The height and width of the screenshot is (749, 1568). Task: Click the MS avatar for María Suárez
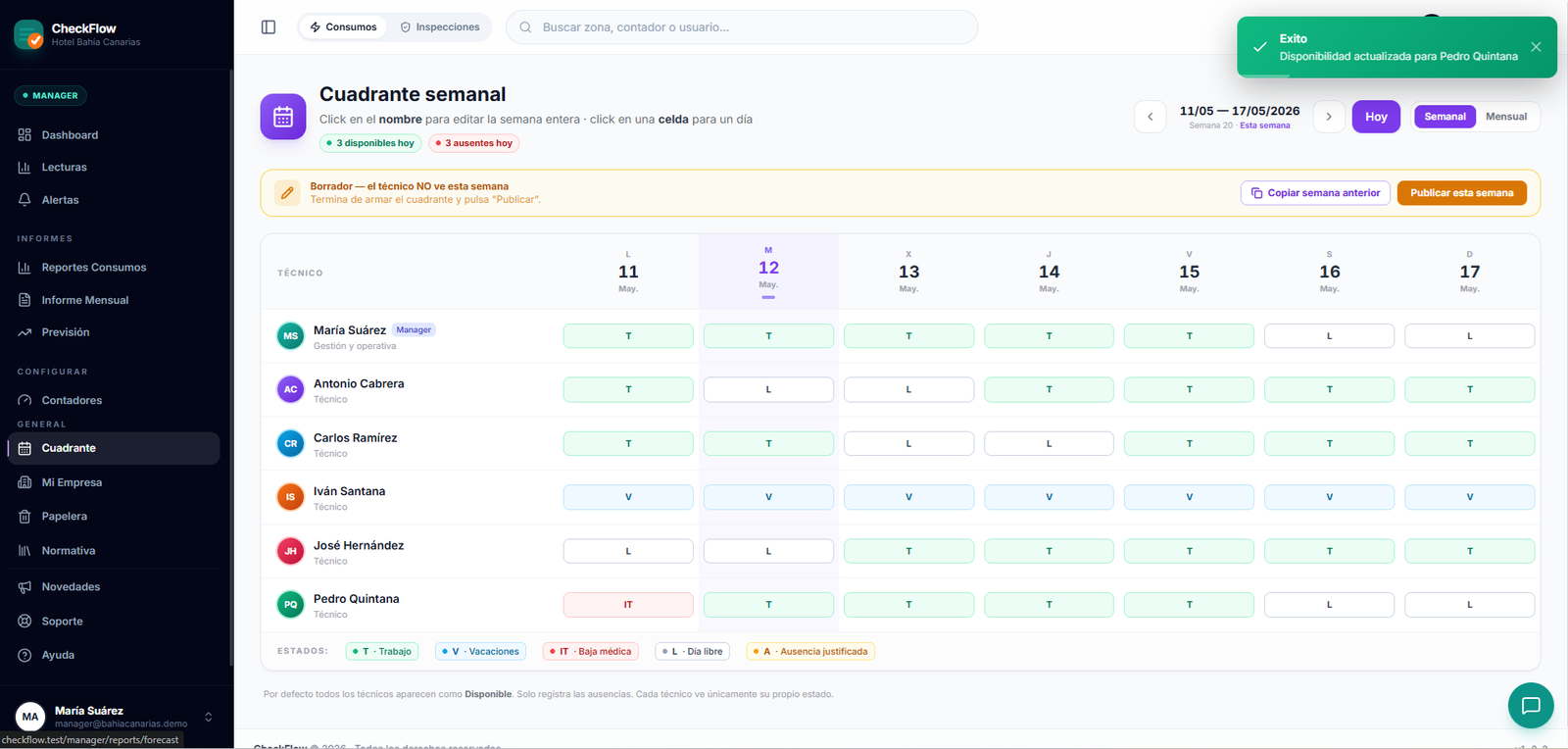[x=291, y=336]
